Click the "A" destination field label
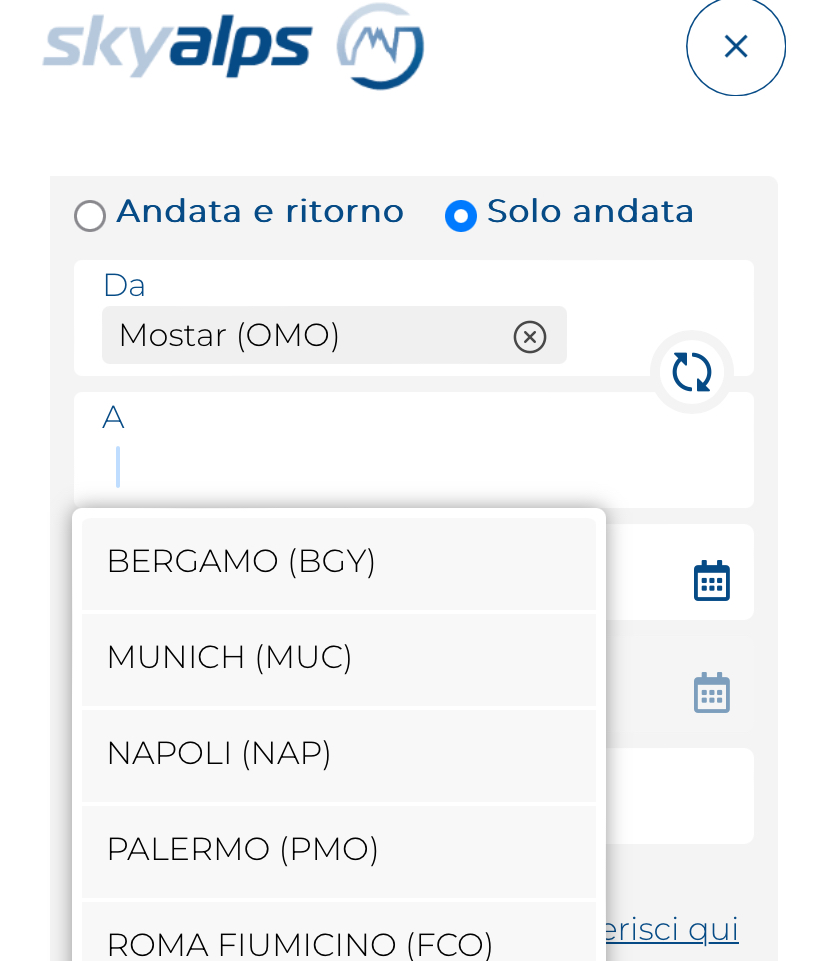The width and height of the screenshot is (828, 961). click(x=113, y=418)
